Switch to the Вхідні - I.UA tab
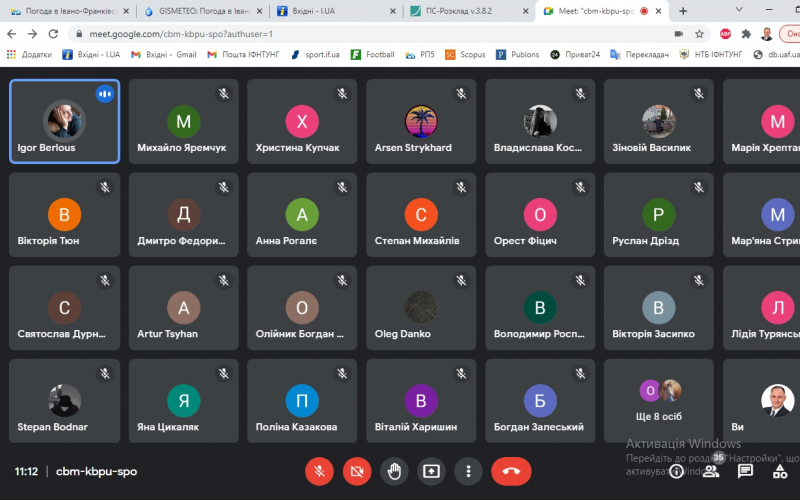800x500 pixels. pos(336,11)
